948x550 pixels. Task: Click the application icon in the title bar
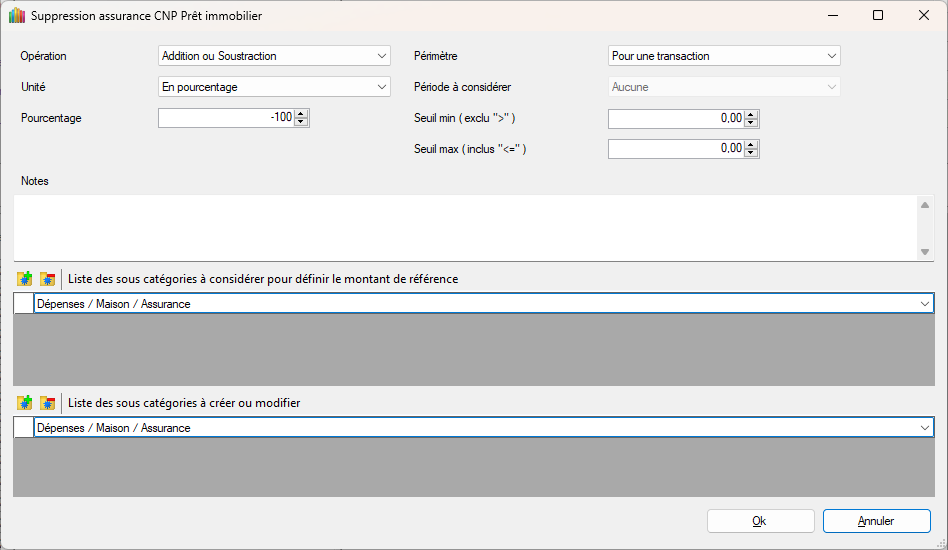pyautogui.click(x=16, y=16)
